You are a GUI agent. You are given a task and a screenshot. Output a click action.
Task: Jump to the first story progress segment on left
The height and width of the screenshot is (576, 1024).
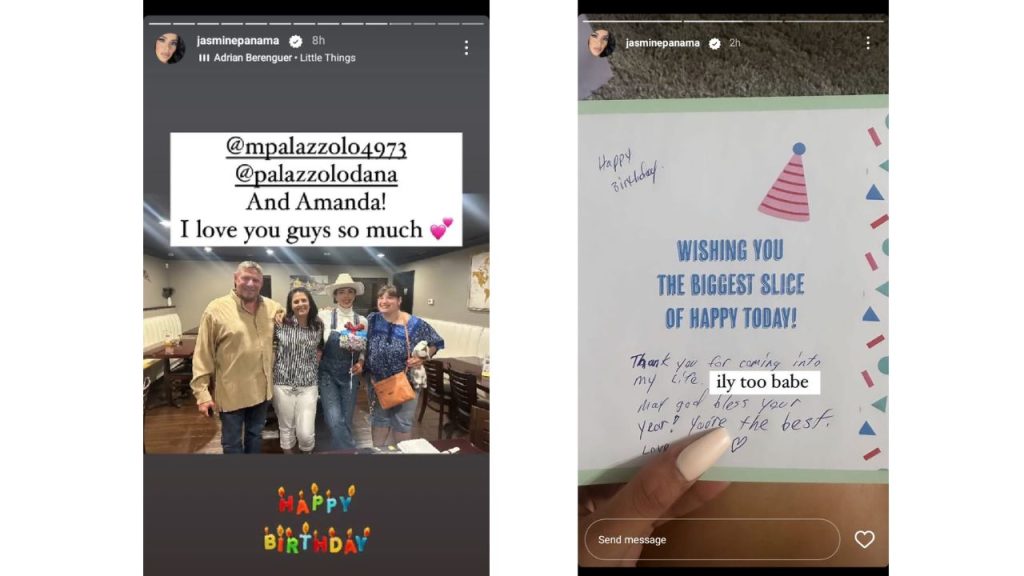tap(160, 24)
